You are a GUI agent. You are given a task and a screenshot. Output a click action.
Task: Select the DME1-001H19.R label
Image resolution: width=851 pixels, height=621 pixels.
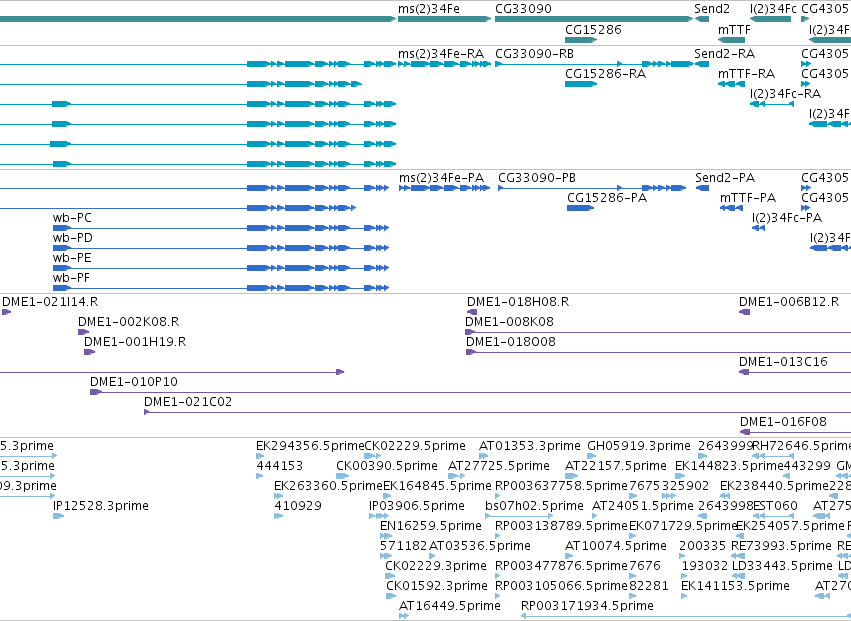[135, 342]
